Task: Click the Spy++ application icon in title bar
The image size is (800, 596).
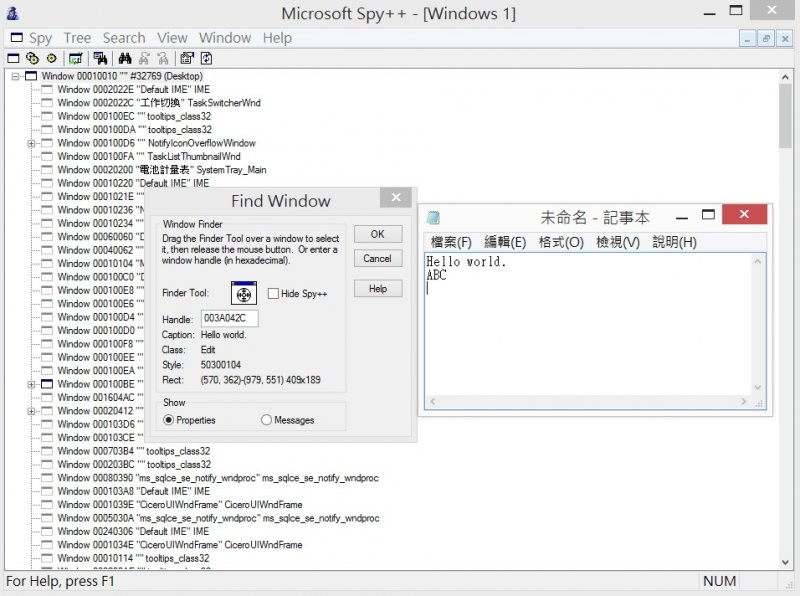Action: coord(13,13)
